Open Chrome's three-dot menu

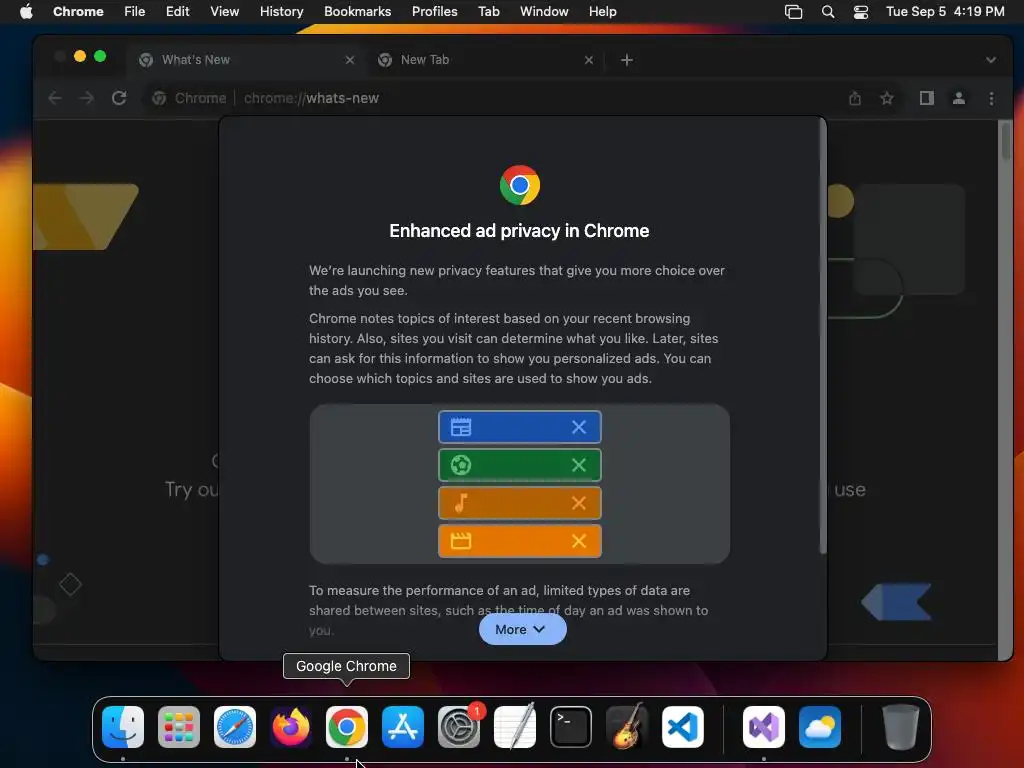tap(991, 98)
